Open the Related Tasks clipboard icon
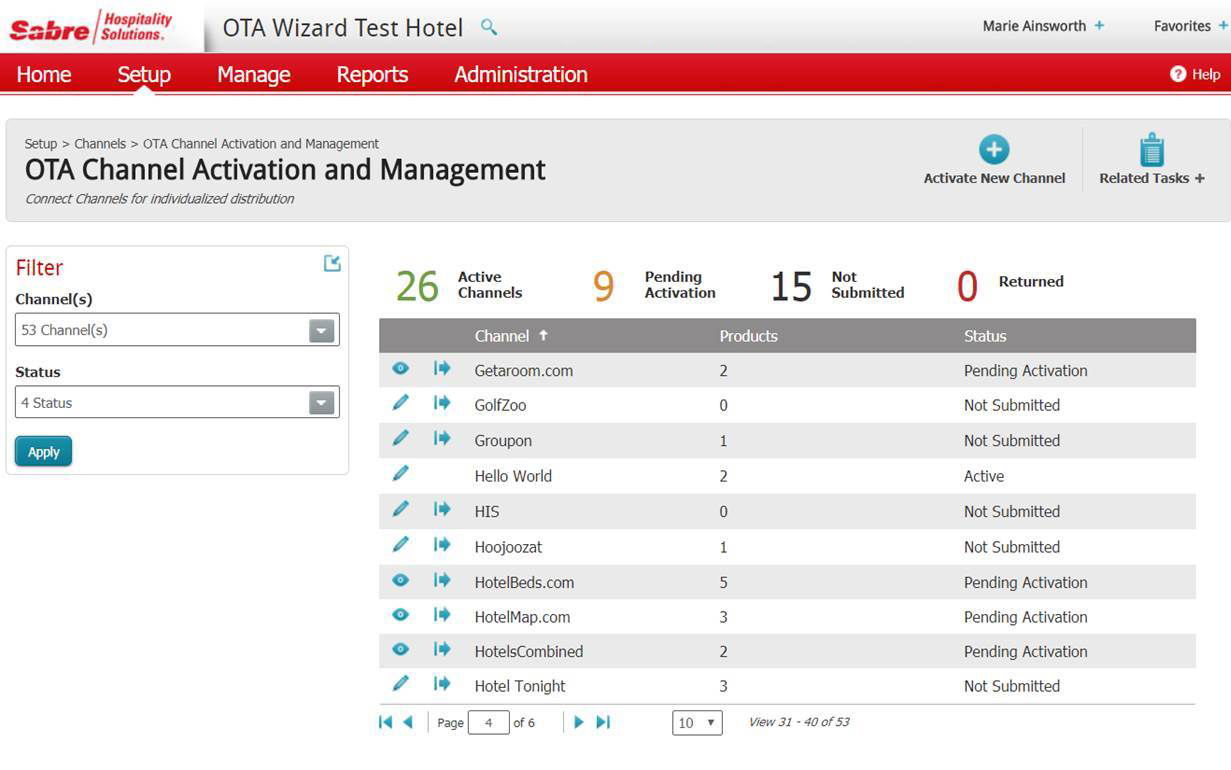Image resolution: width=1231 pixels, height=770 pixels. [x=1152, y=150]
